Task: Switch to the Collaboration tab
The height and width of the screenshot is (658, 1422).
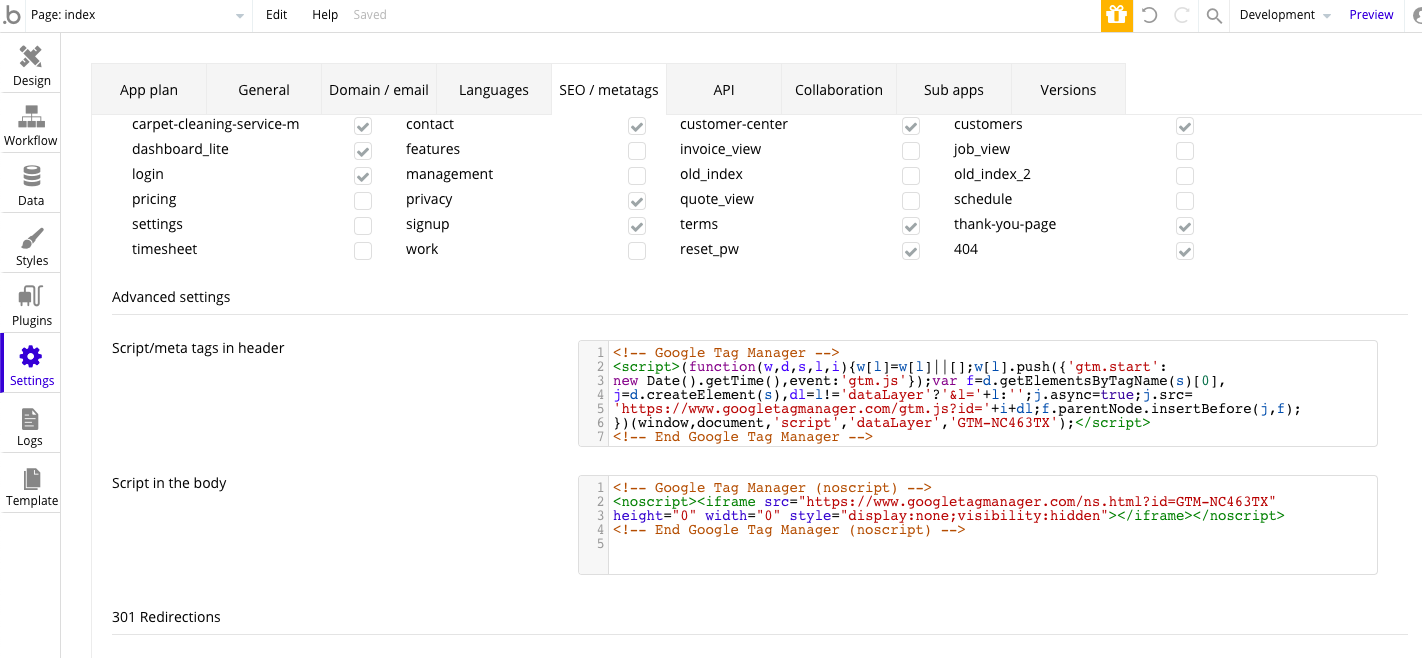Action: (839, 90)
